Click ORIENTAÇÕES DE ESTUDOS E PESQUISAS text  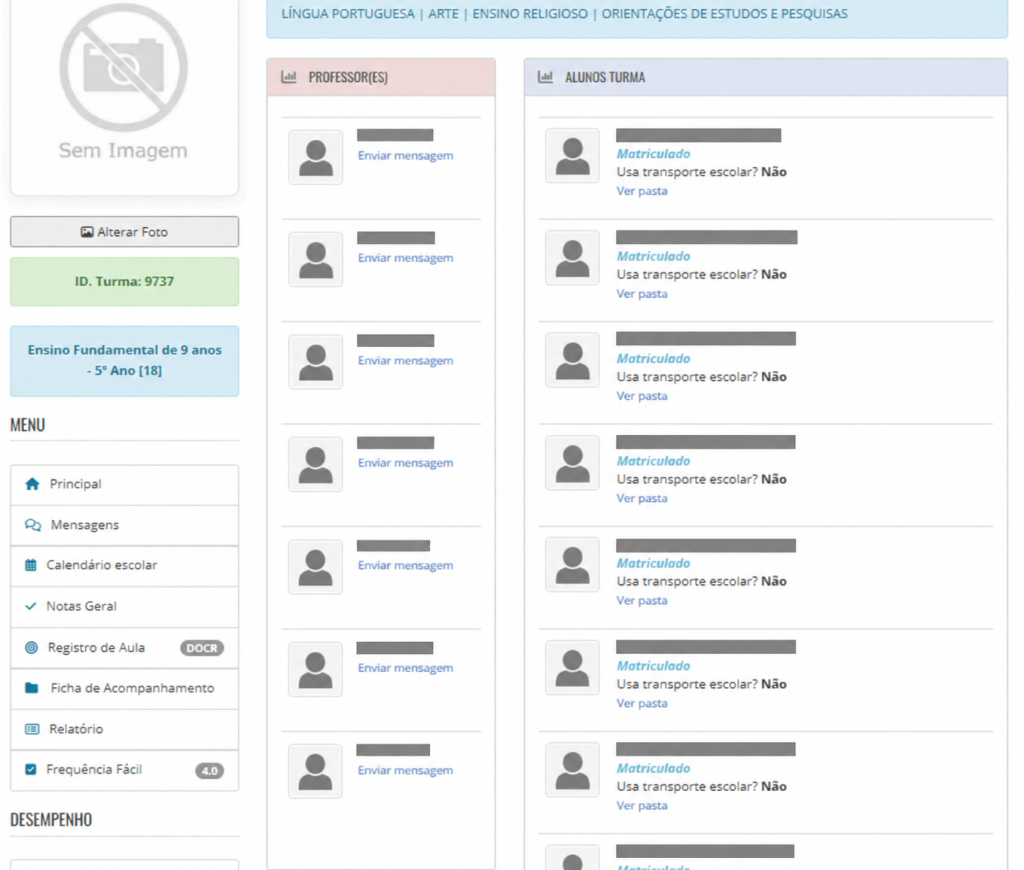pyautogui.click(x=725, y=14)
